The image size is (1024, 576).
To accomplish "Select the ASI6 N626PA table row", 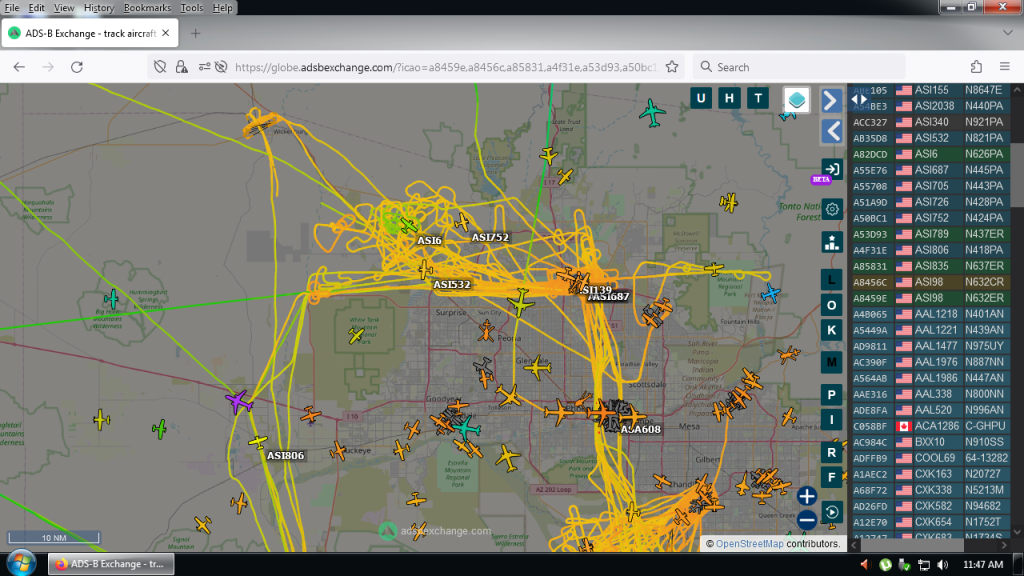I will pos(930,154).
